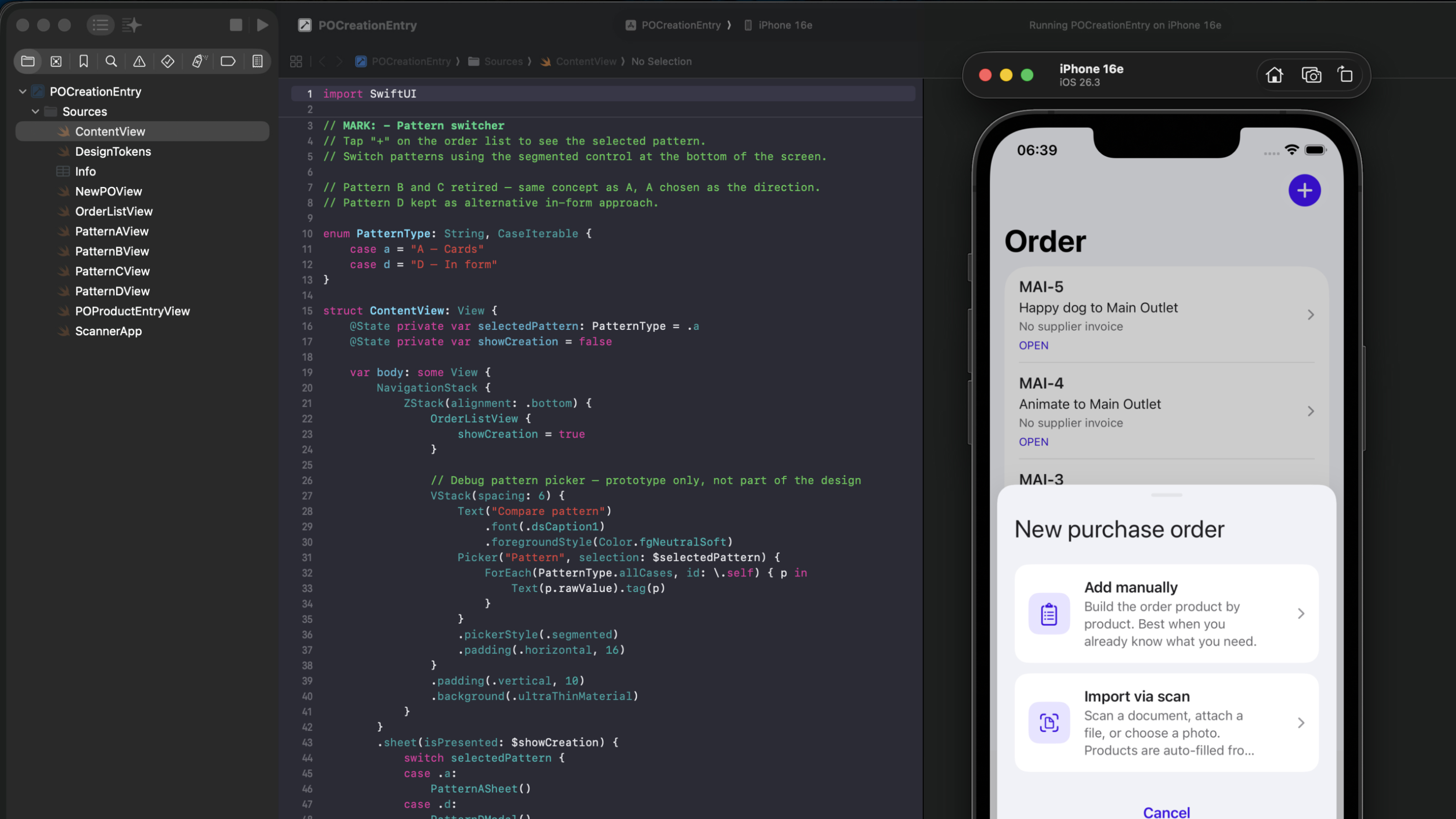
Task: Run the POCreationEntry scheme
Action: click(262, 25)
